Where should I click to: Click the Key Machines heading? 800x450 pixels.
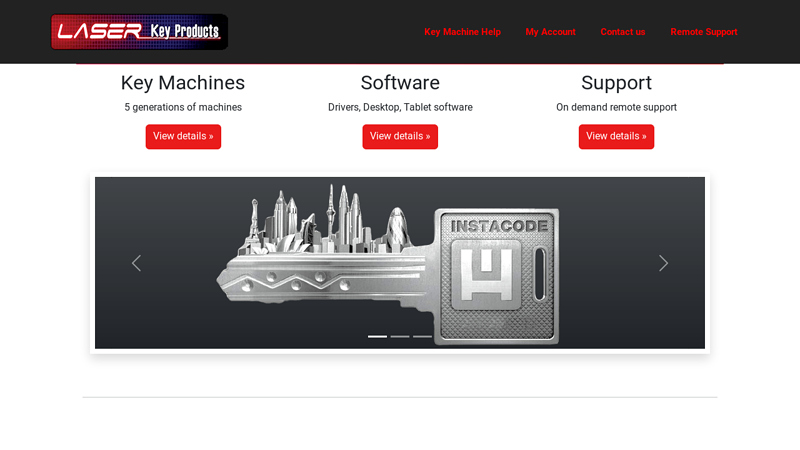(183, 83)
